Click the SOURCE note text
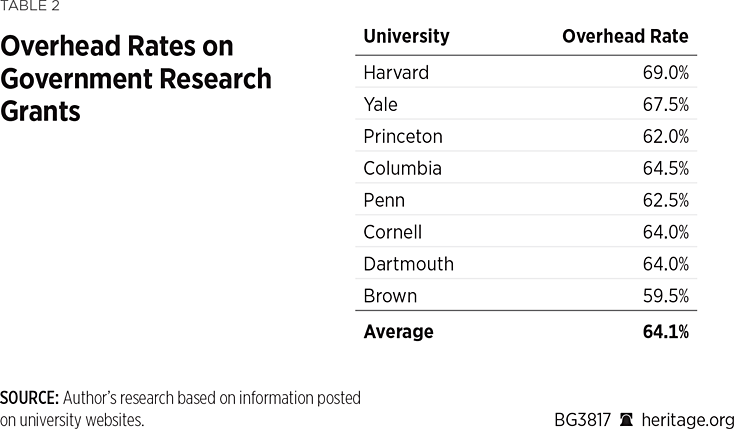 [181, 408]
